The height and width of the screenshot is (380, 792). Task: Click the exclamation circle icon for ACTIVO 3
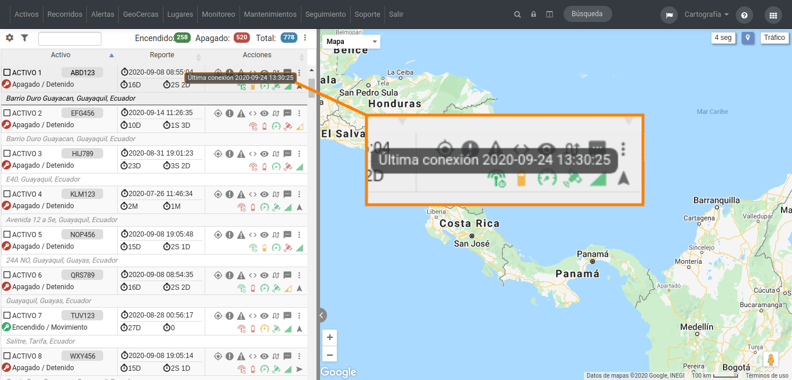tap(230, 154)
